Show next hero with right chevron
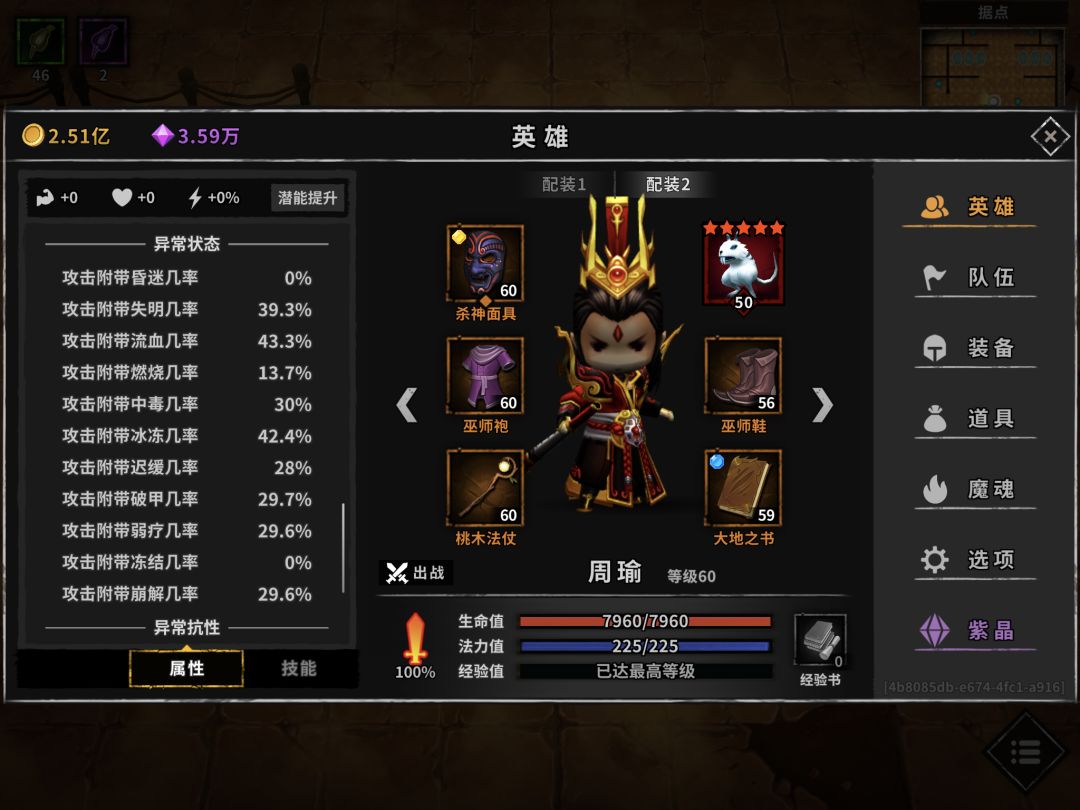 [822, 404]
